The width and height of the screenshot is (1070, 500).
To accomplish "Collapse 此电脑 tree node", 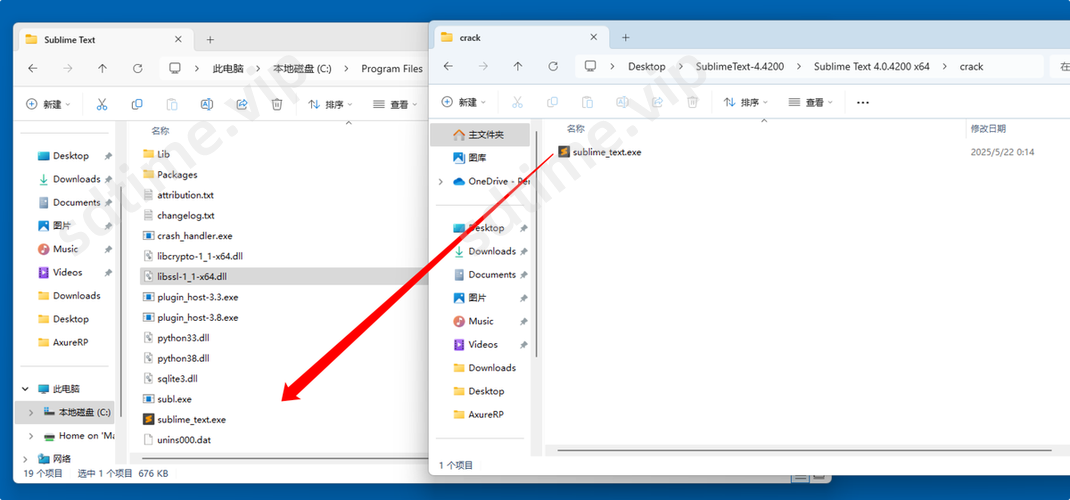I will coord(25,389).
